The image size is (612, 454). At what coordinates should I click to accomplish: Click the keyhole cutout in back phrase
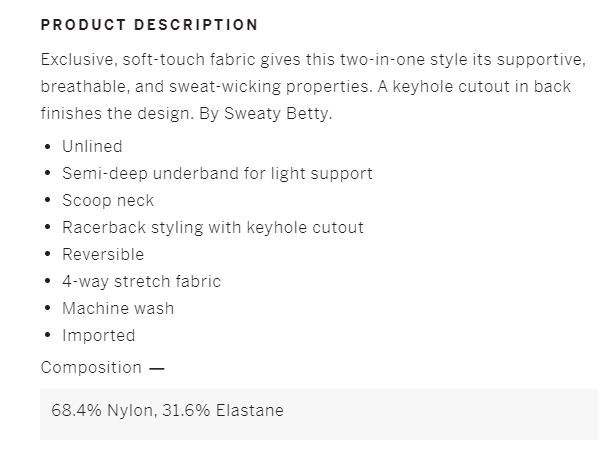click(x=482, y=87)
